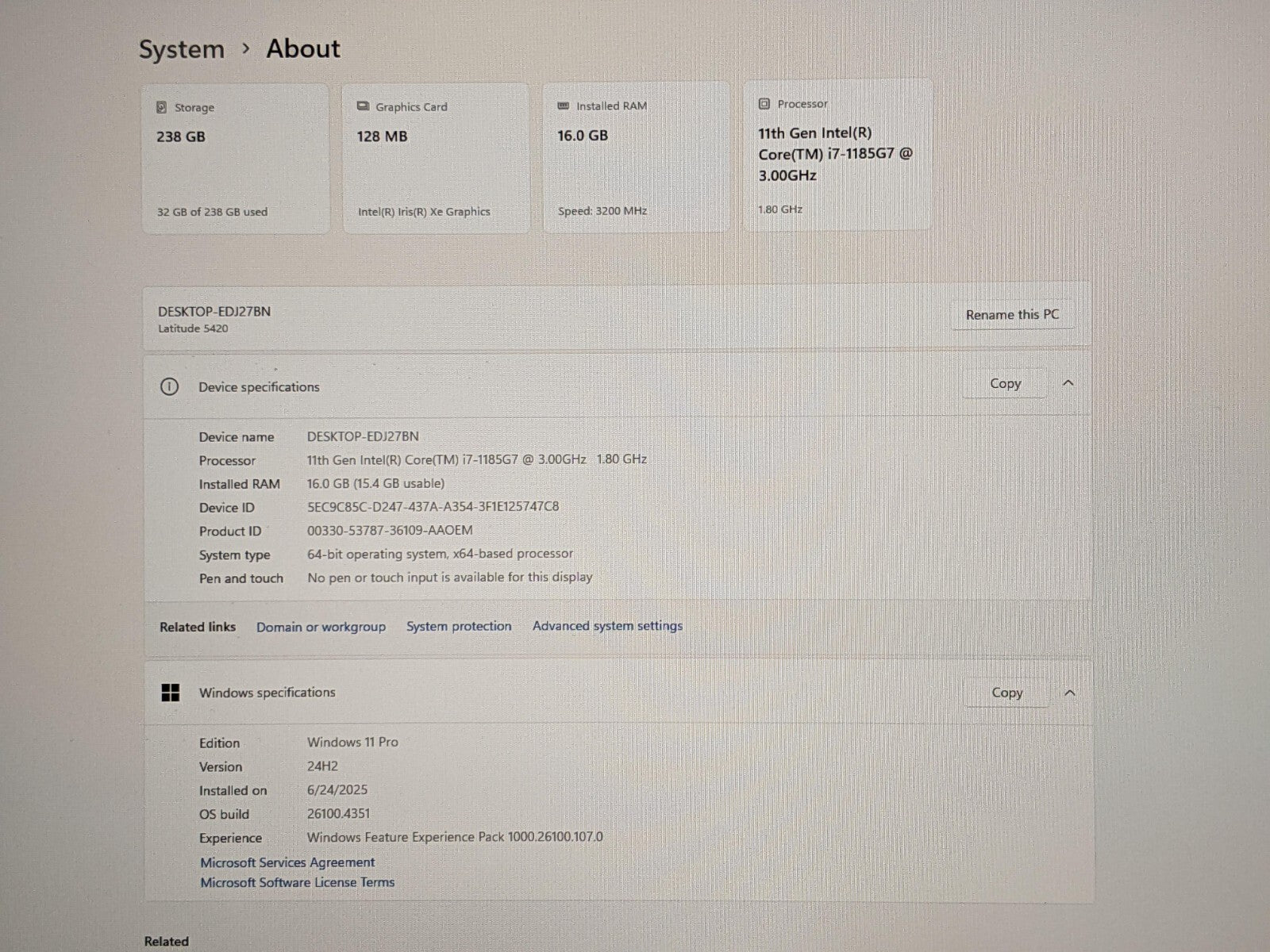Click the Windows logo icon
Screen dimensions: 1270x952
coord(170,693)
